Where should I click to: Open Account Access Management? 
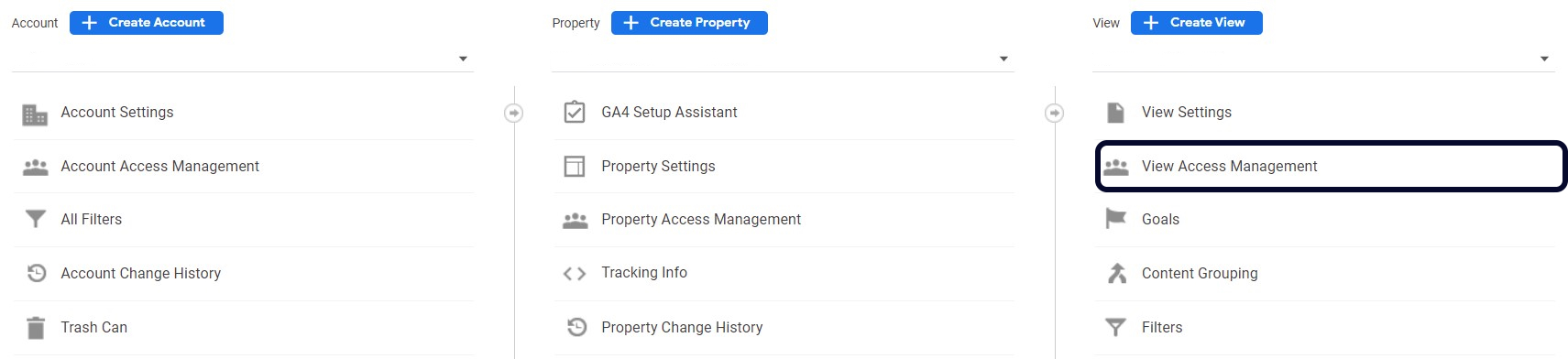(244, 166)
